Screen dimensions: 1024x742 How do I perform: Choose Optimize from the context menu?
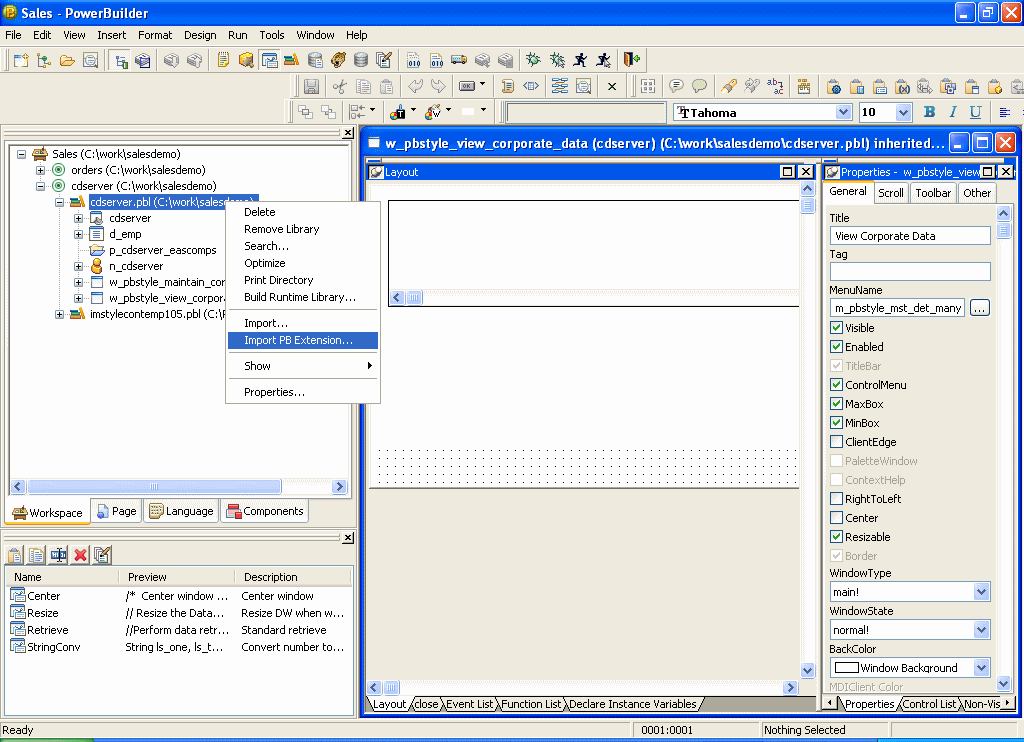coord(303,263)
